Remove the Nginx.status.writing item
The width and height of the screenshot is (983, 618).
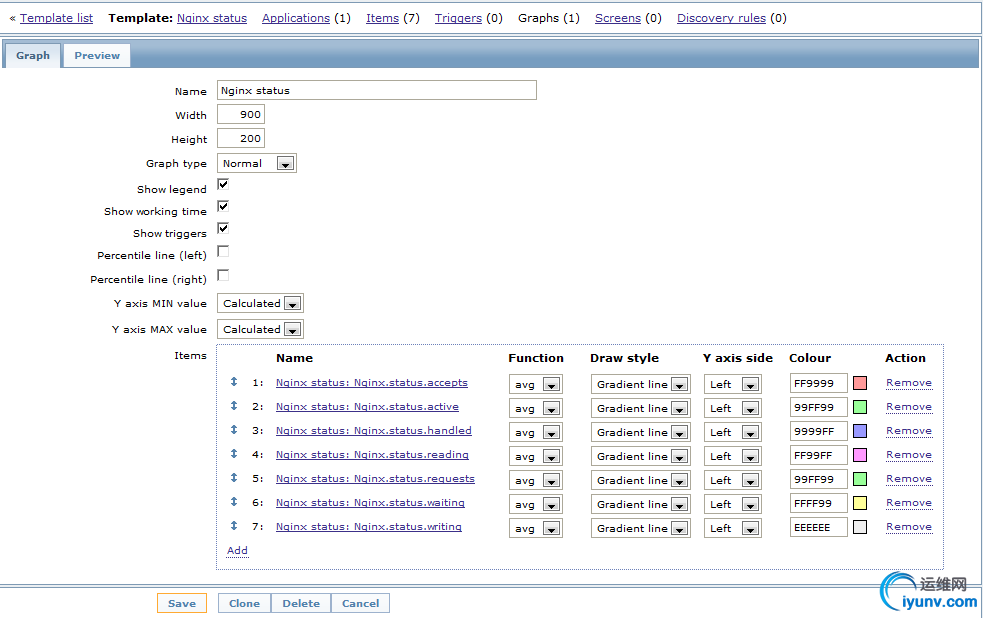909,526
